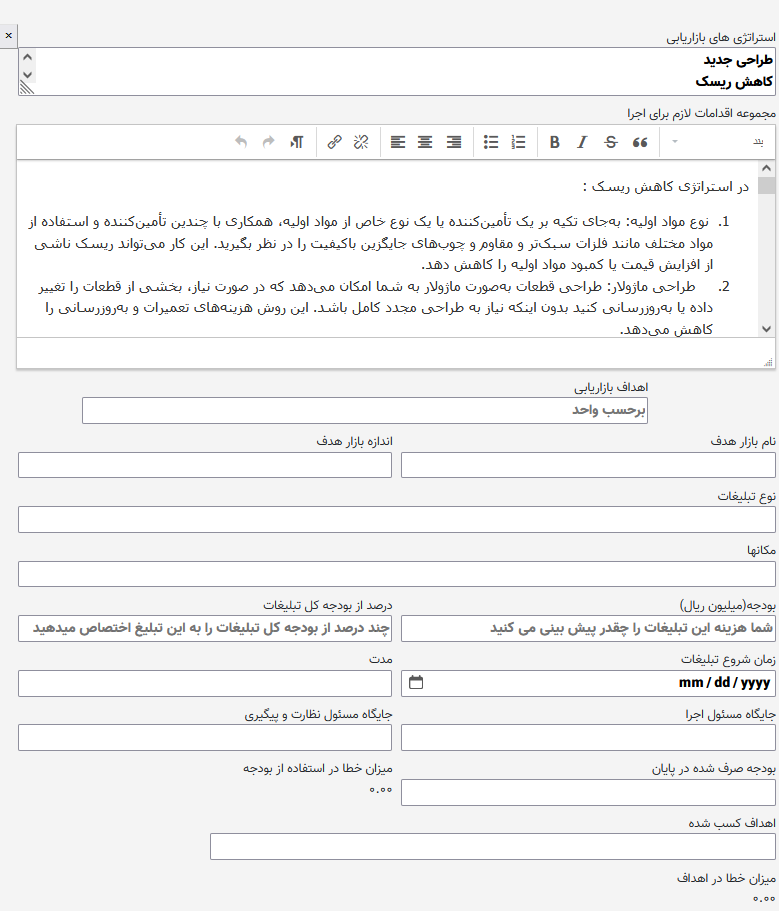Click the درصد از بودجه کل تبلیغات field
Image resolution: width=779 pixels, height=911 pixels.
pos(205,629)
